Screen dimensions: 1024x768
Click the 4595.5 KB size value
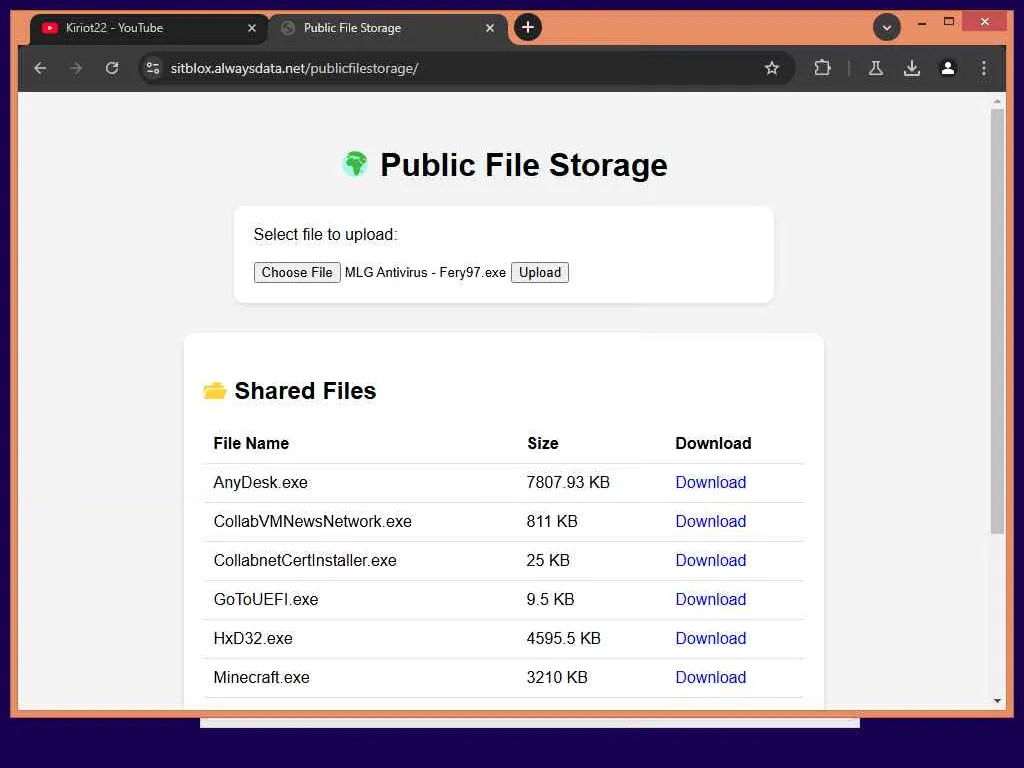click(x=564, y=639)
